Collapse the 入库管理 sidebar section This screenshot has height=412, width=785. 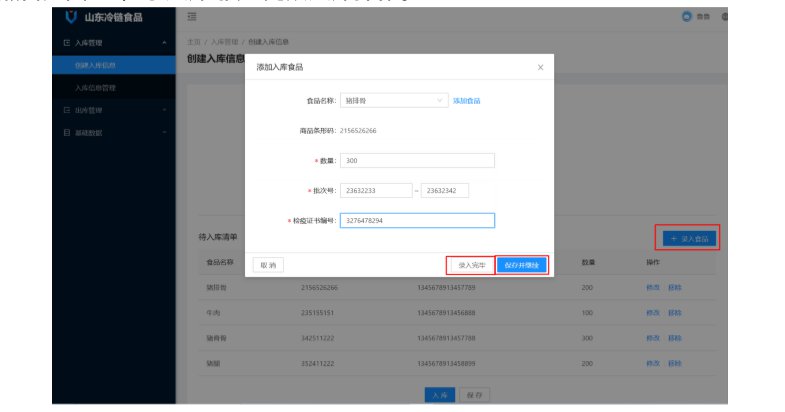164,43
